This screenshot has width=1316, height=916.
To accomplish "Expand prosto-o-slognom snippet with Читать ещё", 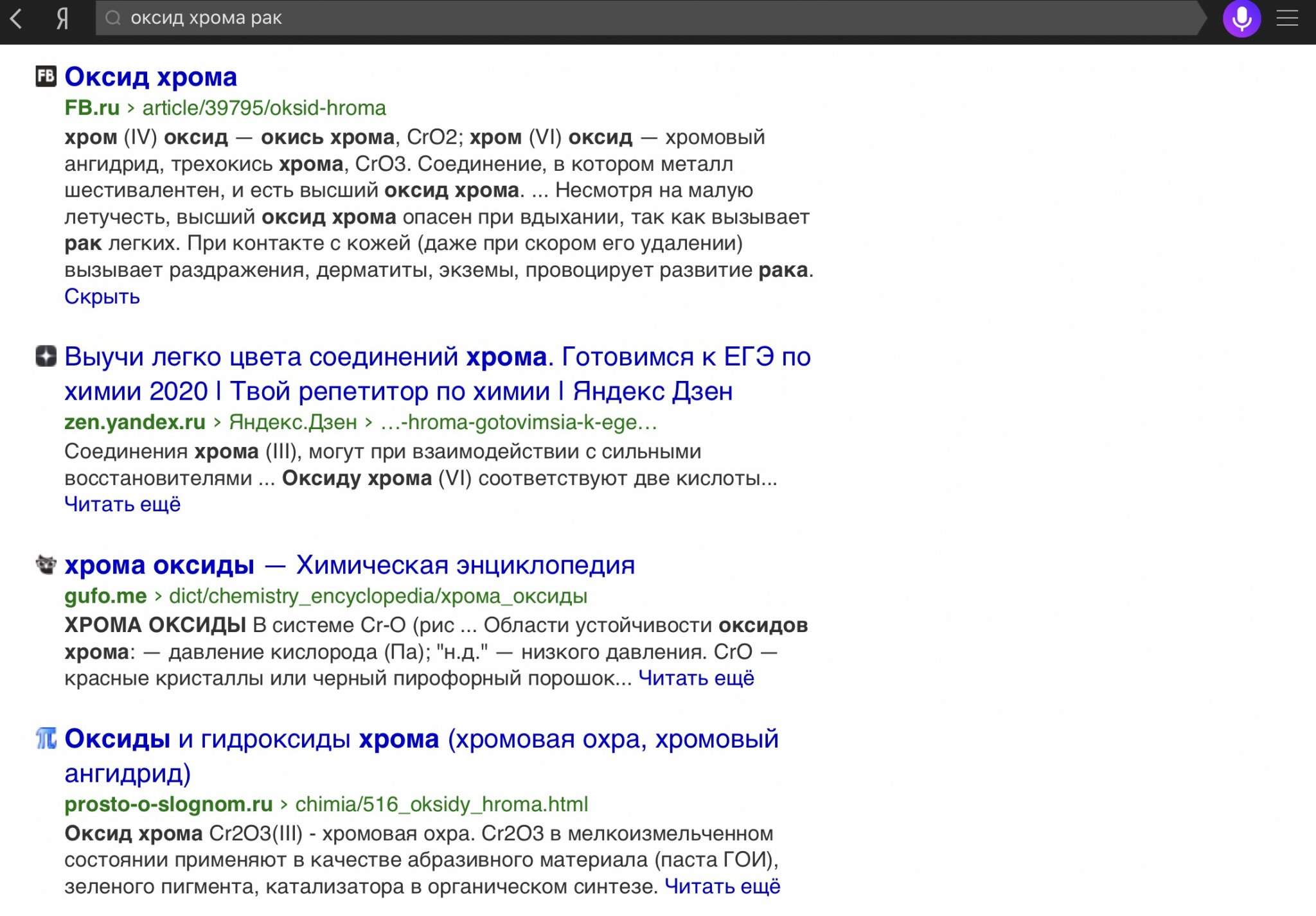I will coord(722,886).
